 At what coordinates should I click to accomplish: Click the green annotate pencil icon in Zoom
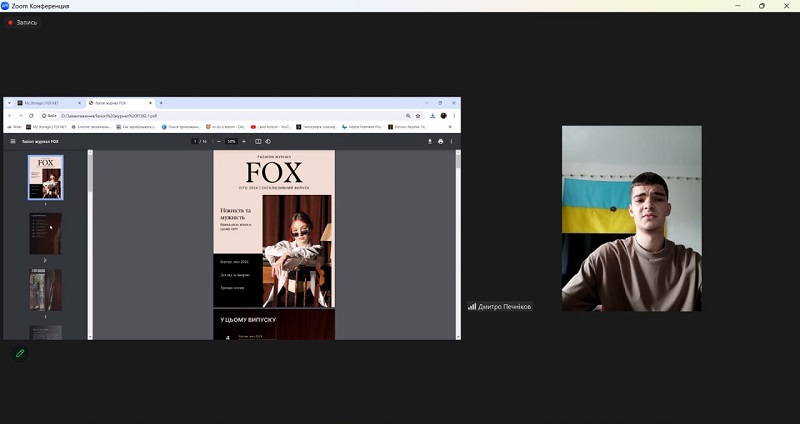coord(20,353)
